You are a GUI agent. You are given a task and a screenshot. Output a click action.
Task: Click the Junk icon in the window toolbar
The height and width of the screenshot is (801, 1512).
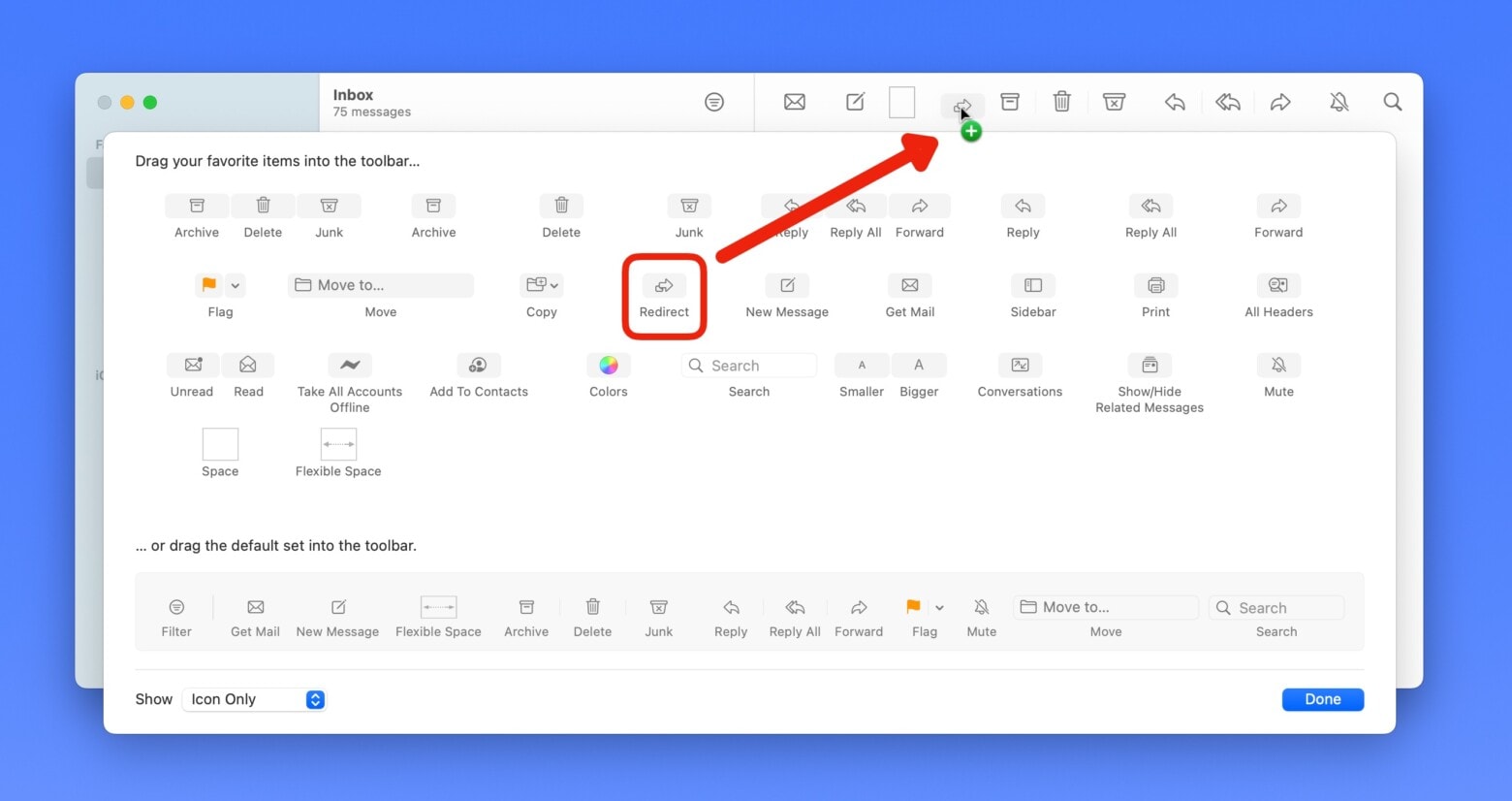point(1115,102)
